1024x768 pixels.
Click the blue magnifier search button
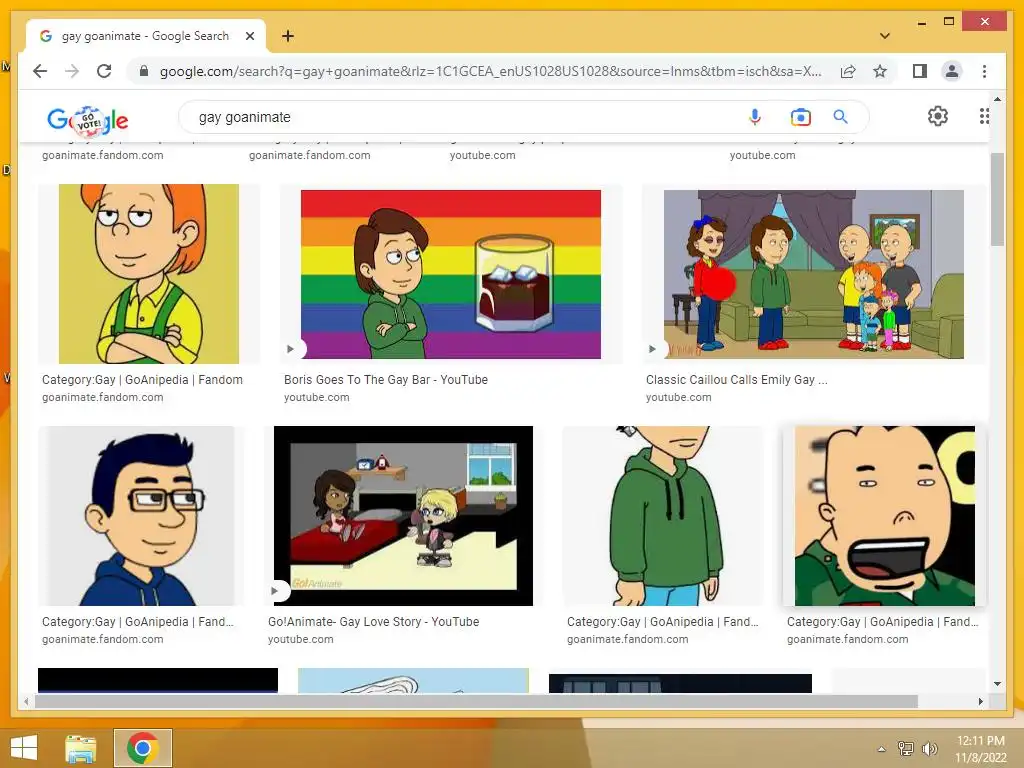click(840, 117)
